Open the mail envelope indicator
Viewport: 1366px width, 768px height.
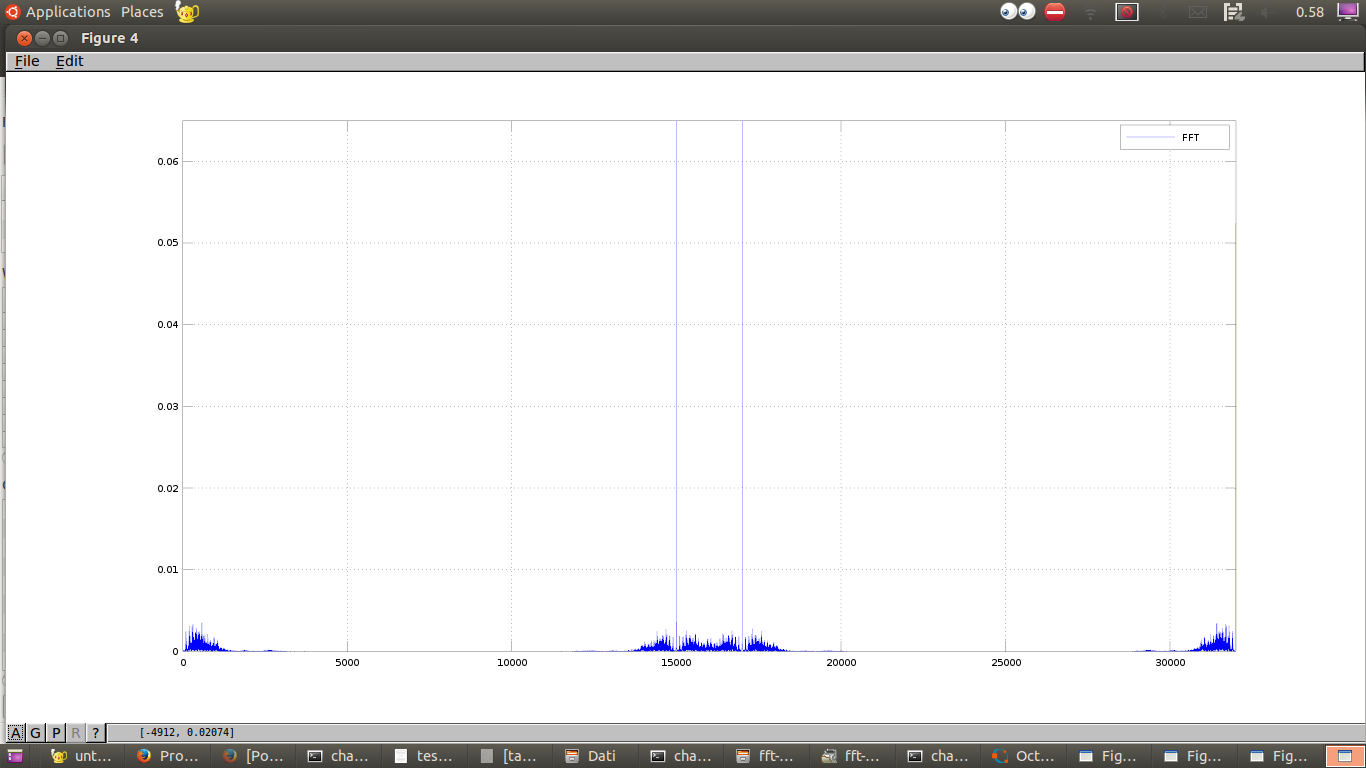1198,12
